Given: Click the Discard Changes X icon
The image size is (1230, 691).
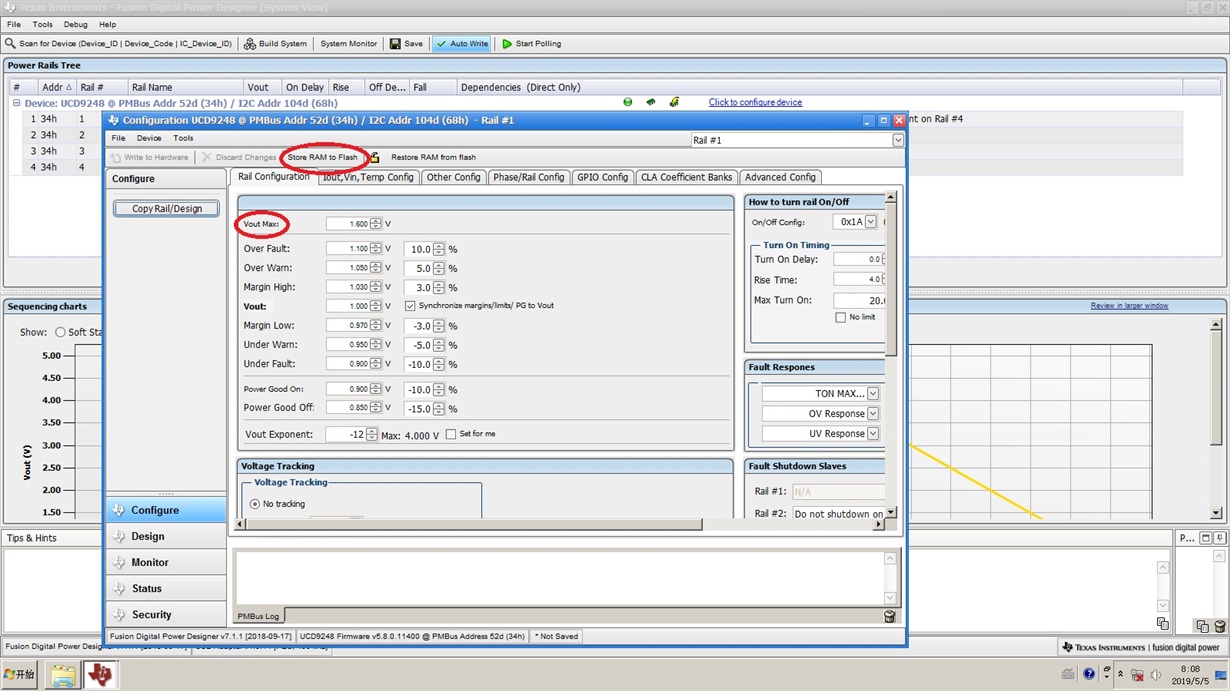Looking at the screenshot, I should (x=207, y=157).
